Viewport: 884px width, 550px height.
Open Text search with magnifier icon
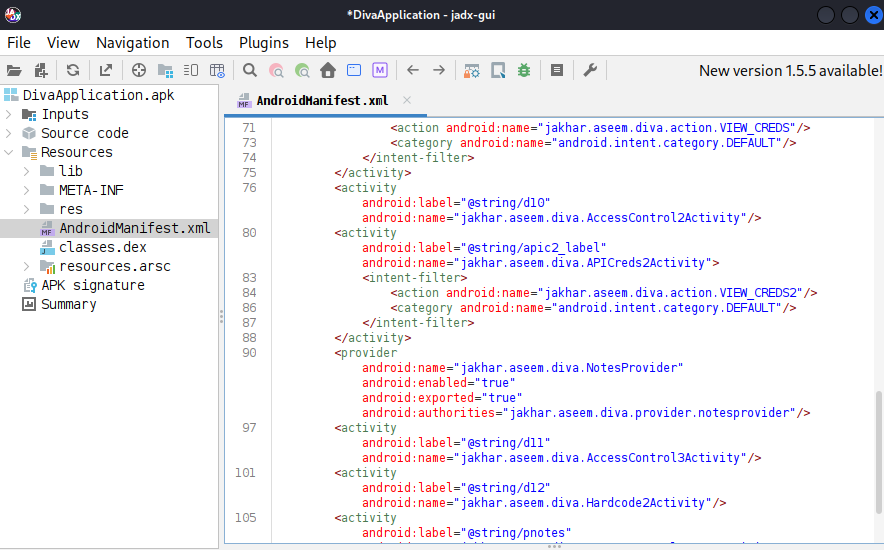tap(250, 70)
